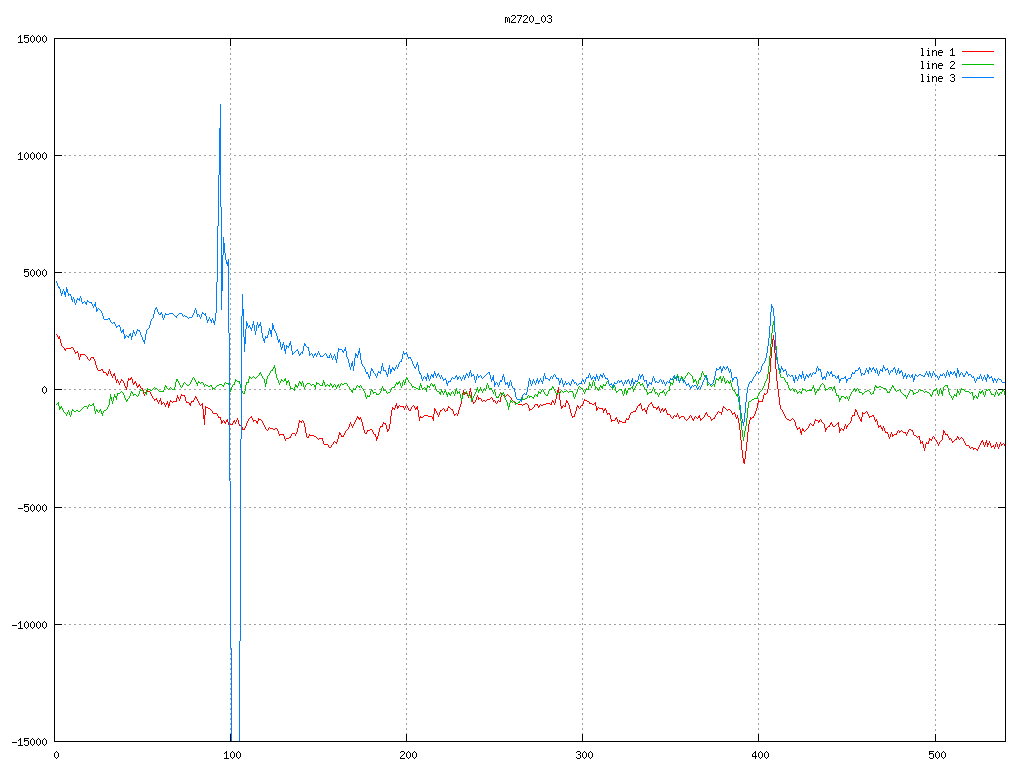Click the chart title m2720_03
Image resolution: width=1024 pixels, height=768 pixels.
tap(528, 20)
